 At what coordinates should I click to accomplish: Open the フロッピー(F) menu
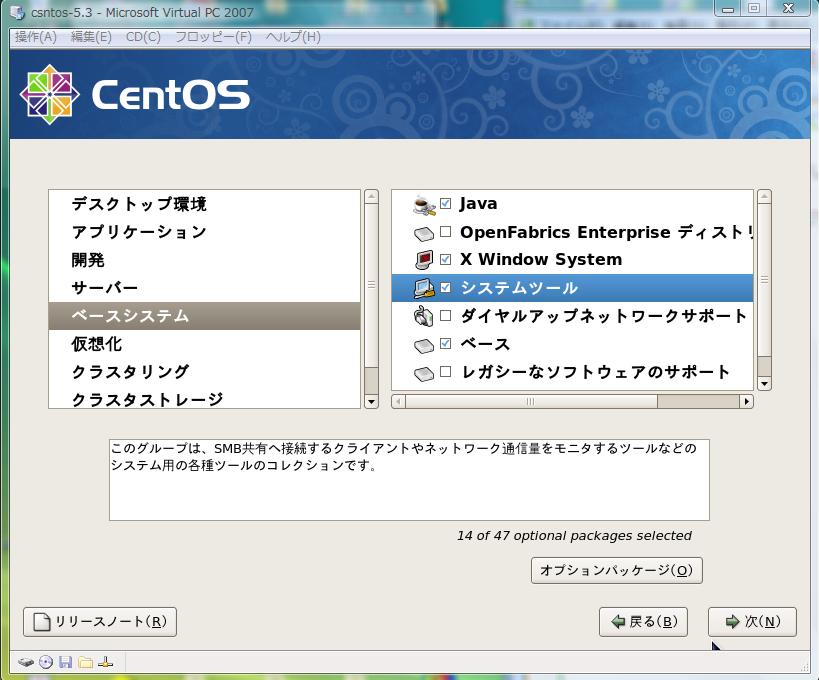point(213,37)
